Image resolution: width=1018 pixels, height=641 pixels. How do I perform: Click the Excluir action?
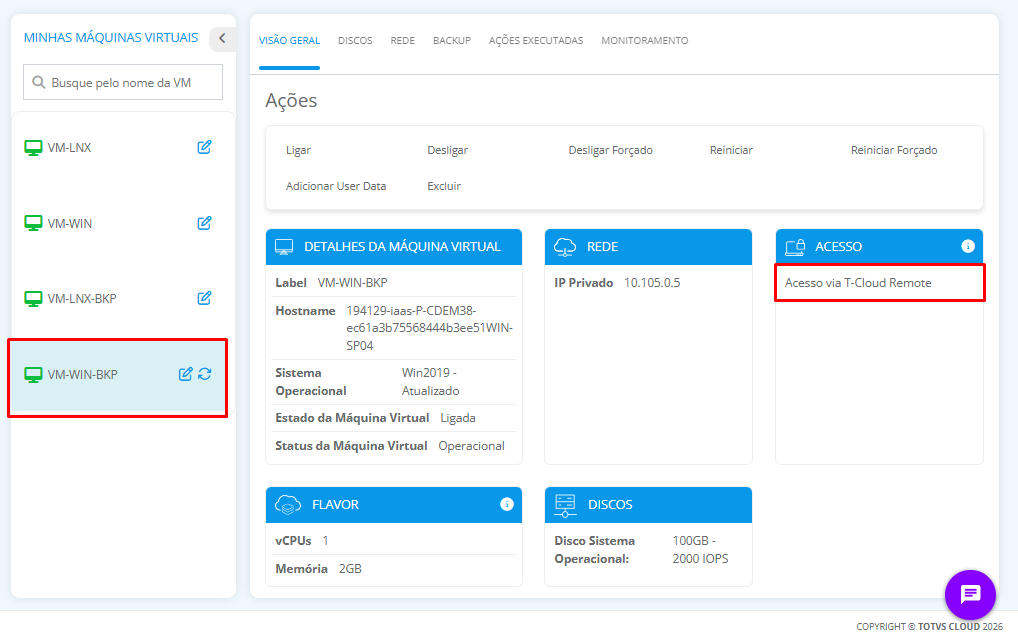(x=444, y=186)
